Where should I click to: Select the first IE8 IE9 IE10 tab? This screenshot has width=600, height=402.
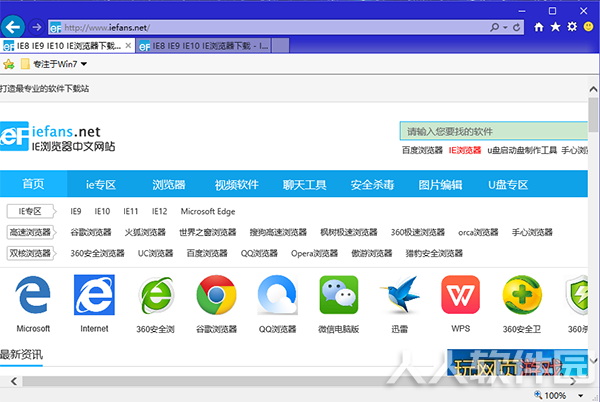click(x=67, y=46)
